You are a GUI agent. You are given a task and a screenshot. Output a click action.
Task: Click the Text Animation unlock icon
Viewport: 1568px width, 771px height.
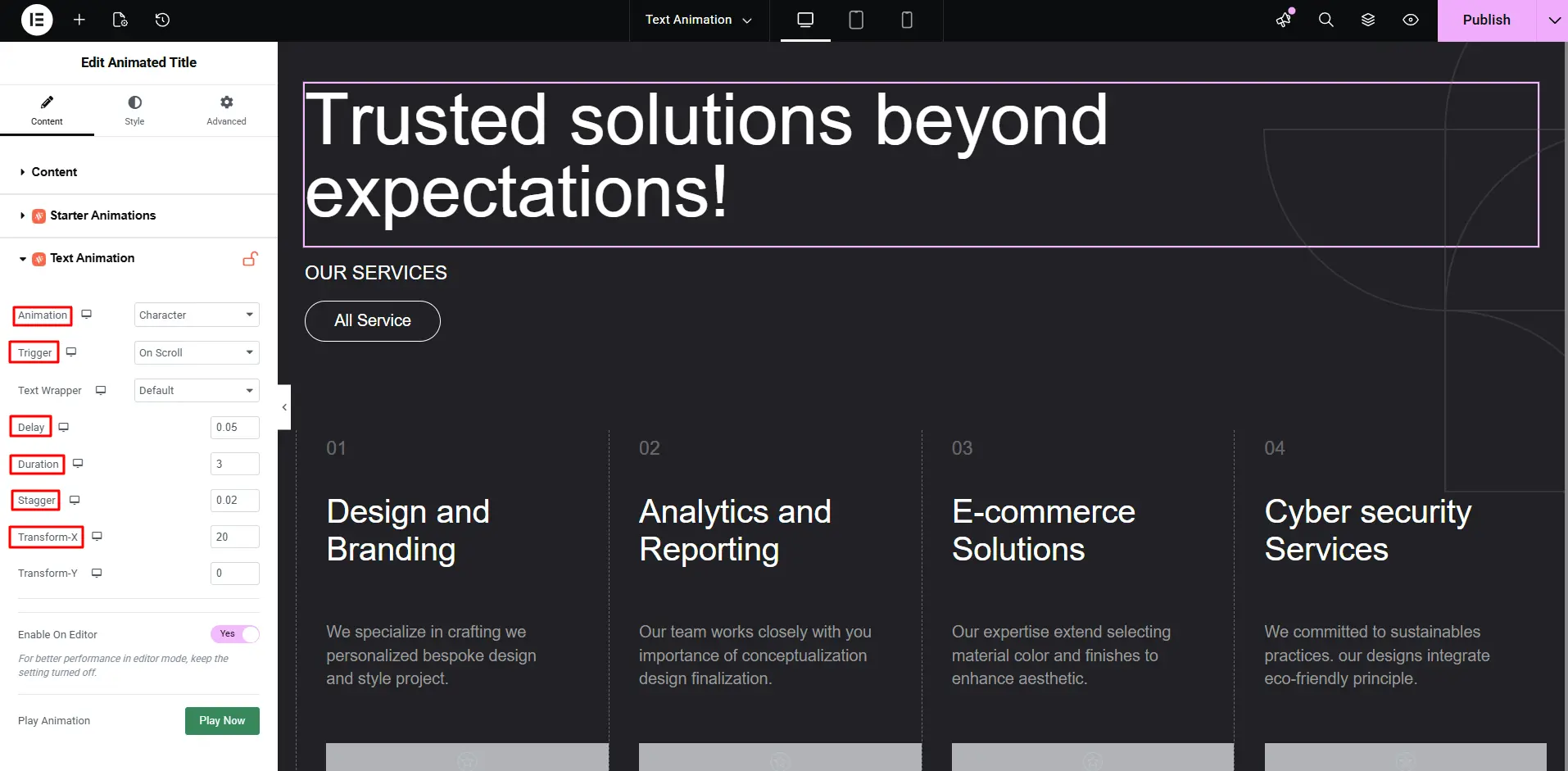pyautogui.click(x=251, y=259)
